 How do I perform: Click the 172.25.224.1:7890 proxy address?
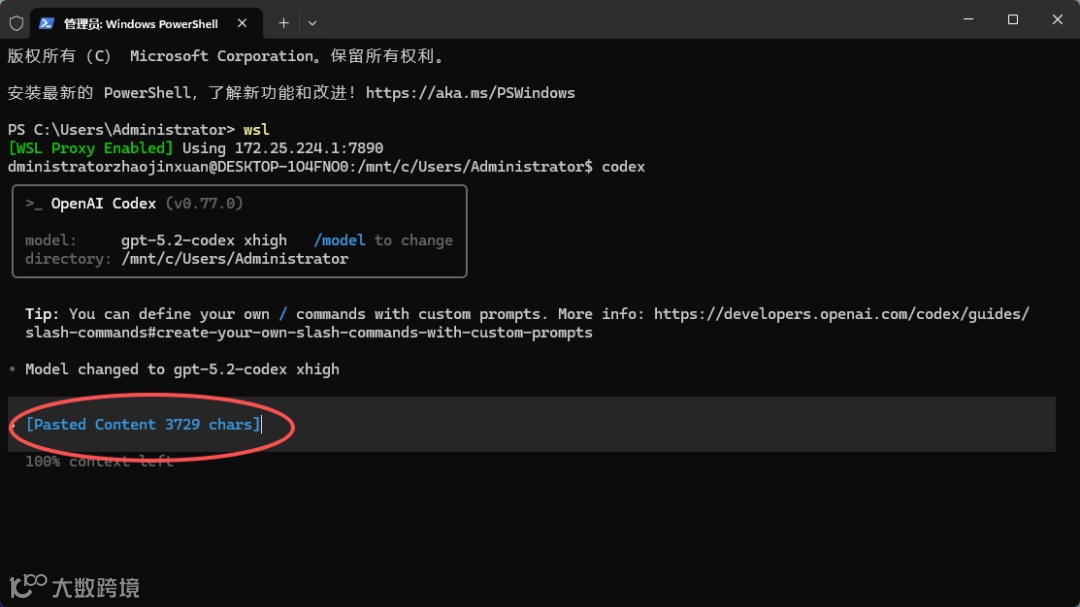pos(309,148)
